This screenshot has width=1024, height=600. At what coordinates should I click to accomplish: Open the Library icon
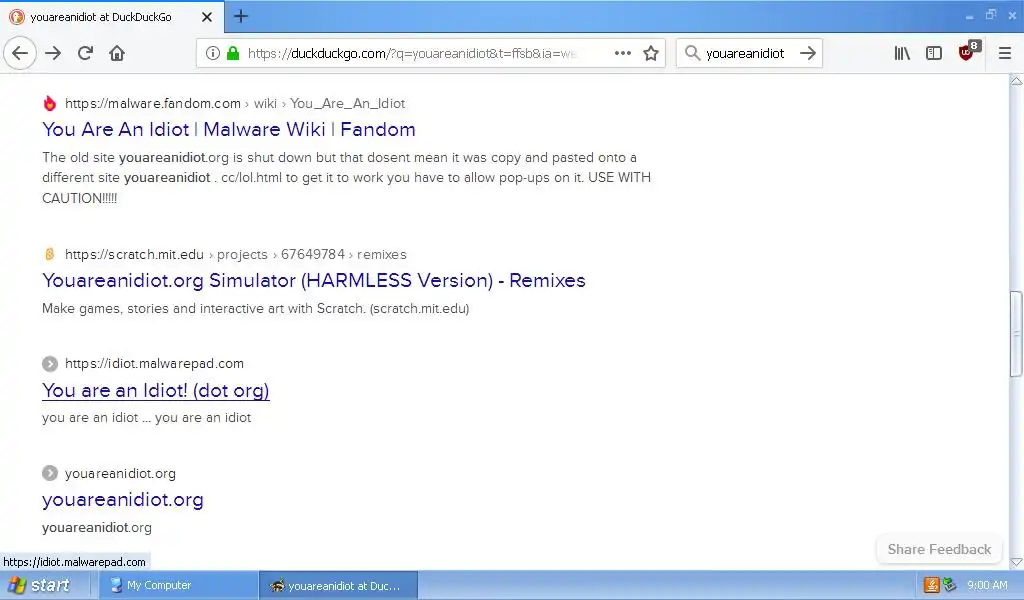point(902,53)
